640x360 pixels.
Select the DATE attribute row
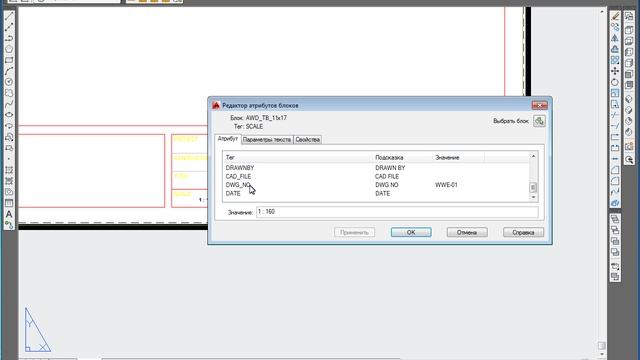point(376,193)
